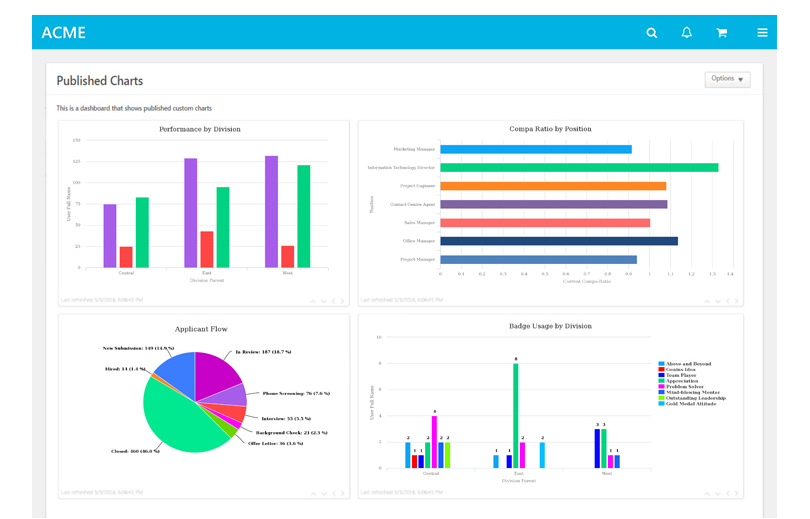The height and width of the screenshot is (519, 810).
Task: Click the 'Interview: 55' pie label
Action: 286,419
